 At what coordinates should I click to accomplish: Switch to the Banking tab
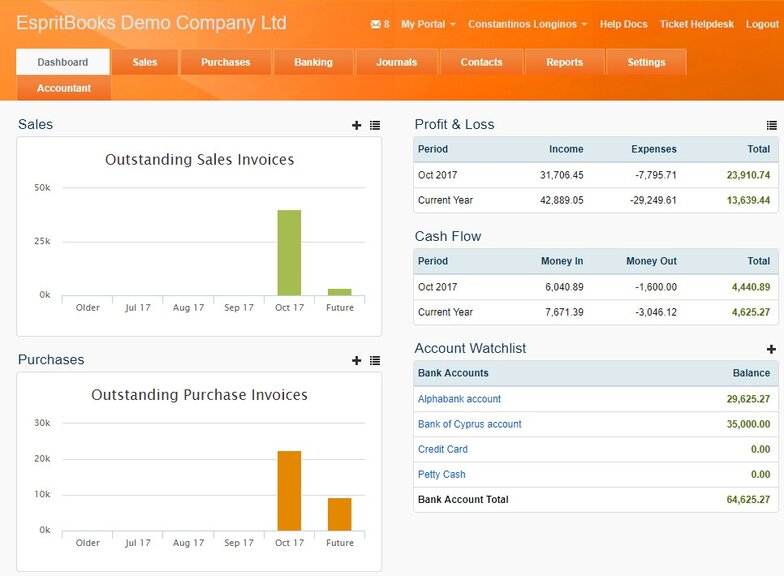(x=313, y=62)
